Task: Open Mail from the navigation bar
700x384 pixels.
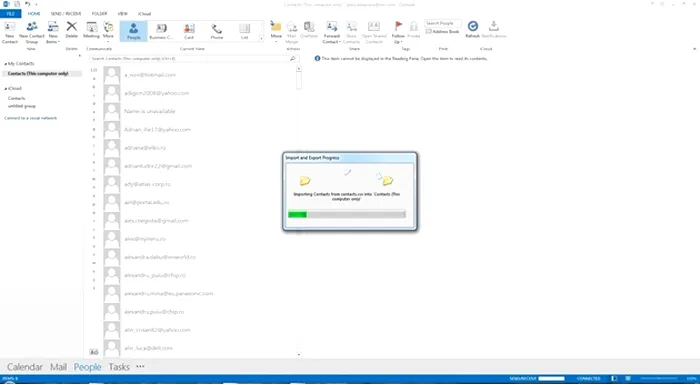Action: 58,367
